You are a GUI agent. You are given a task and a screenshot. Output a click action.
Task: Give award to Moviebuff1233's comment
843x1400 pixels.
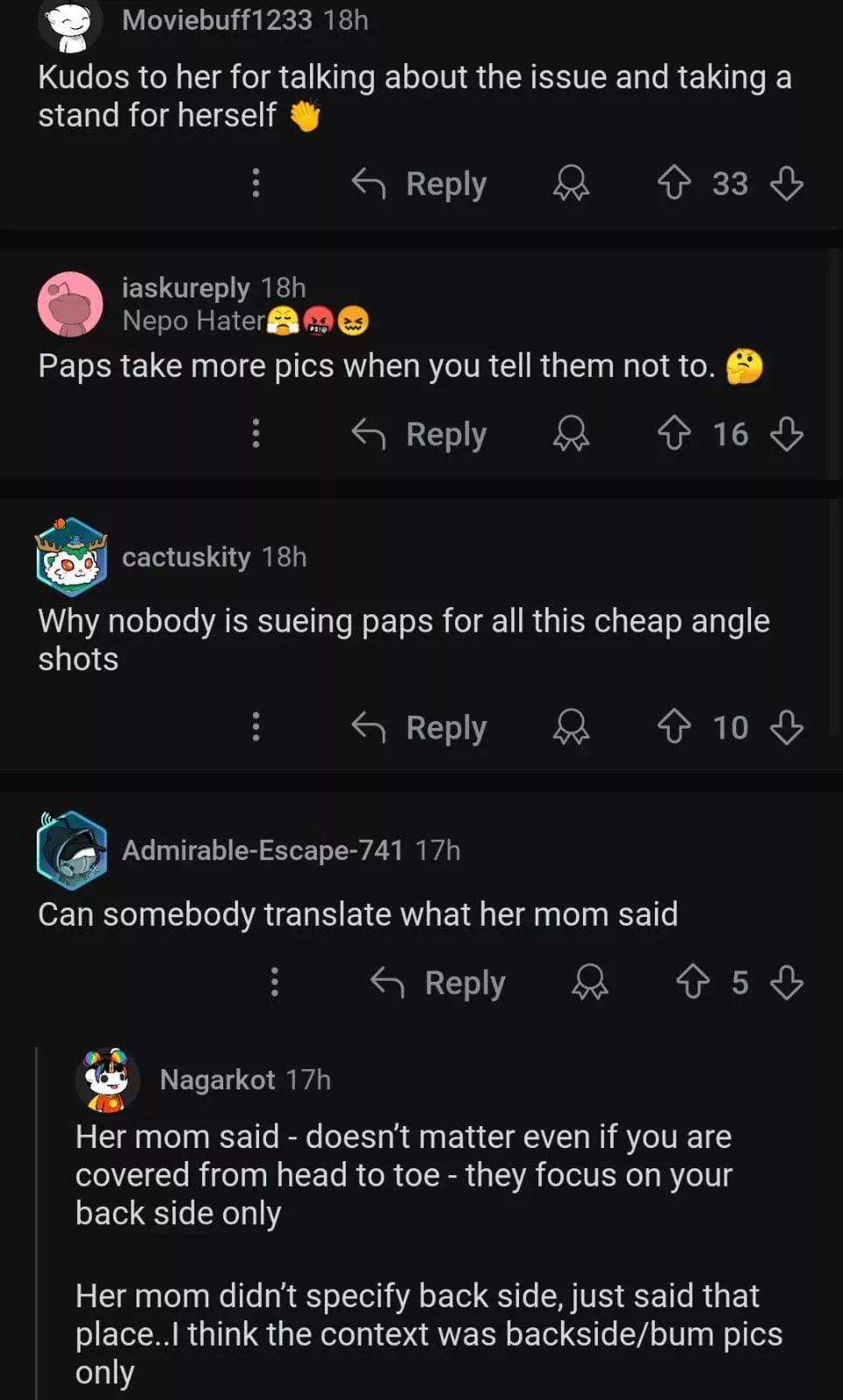pyautogui.click(x=571, y=183)
